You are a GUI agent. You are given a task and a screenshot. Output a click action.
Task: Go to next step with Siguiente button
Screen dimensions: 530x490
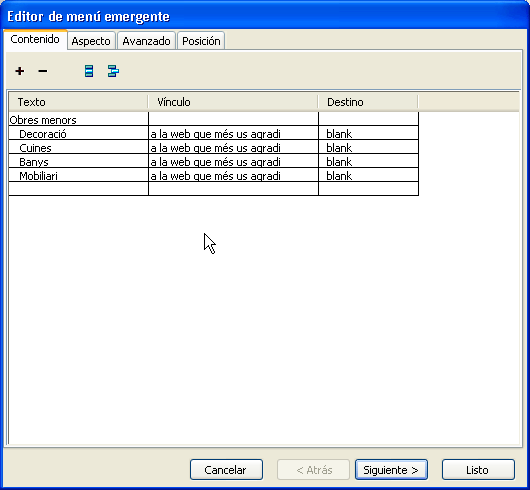[391, 470]
